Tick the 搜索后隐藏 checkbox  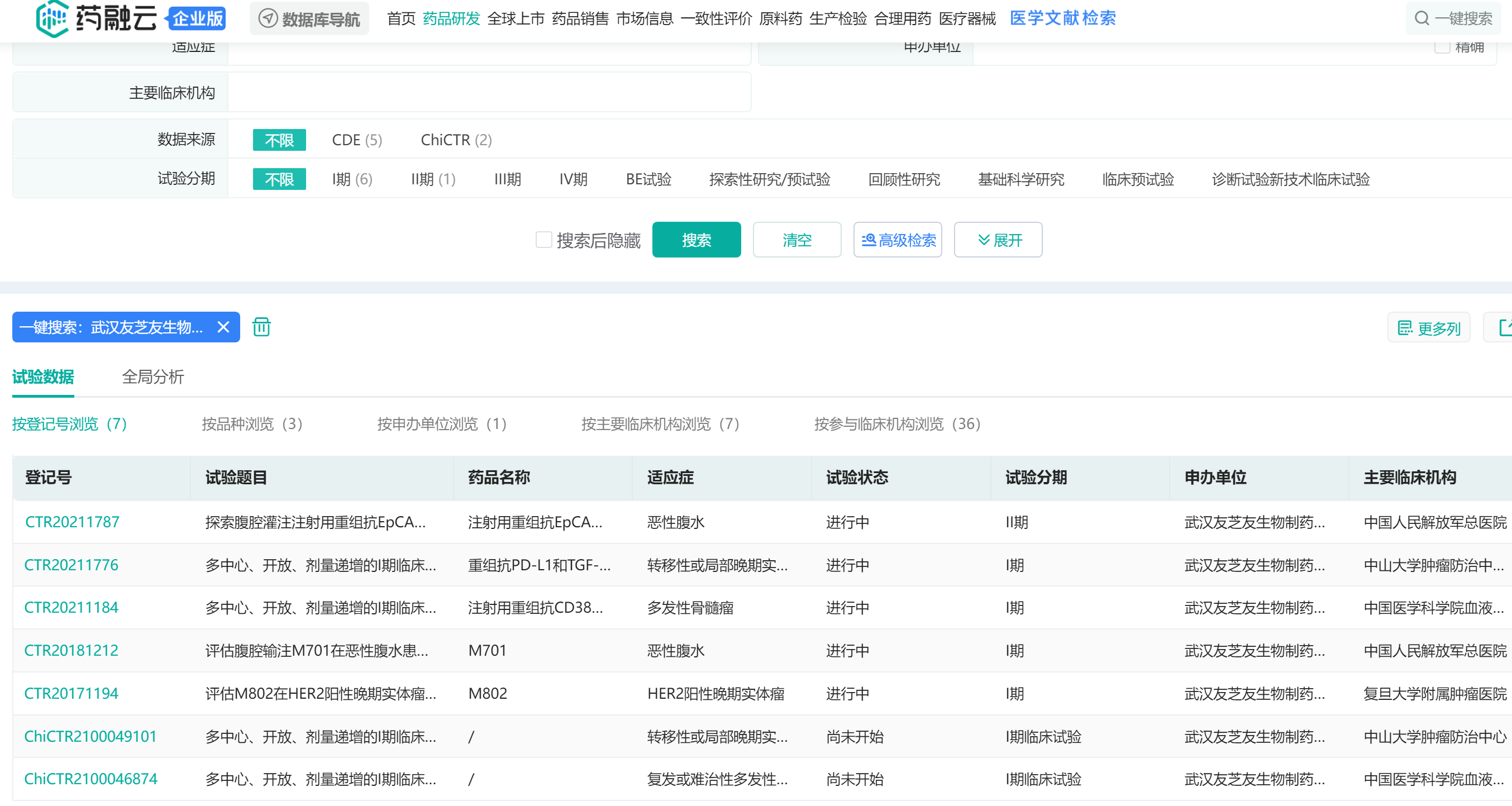(543, 240)
